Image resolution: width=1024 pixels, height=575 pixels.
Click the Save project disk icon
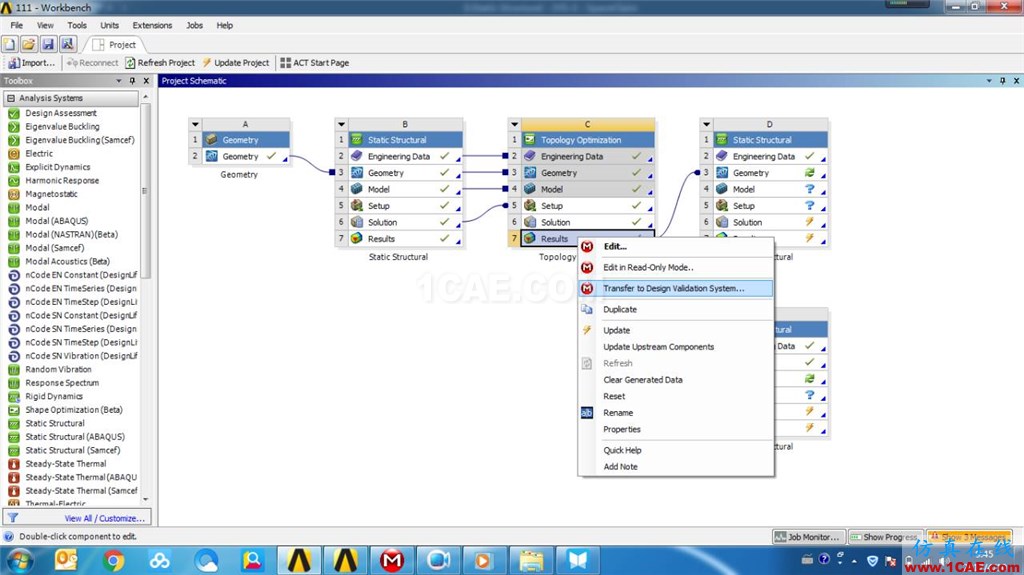48,44
